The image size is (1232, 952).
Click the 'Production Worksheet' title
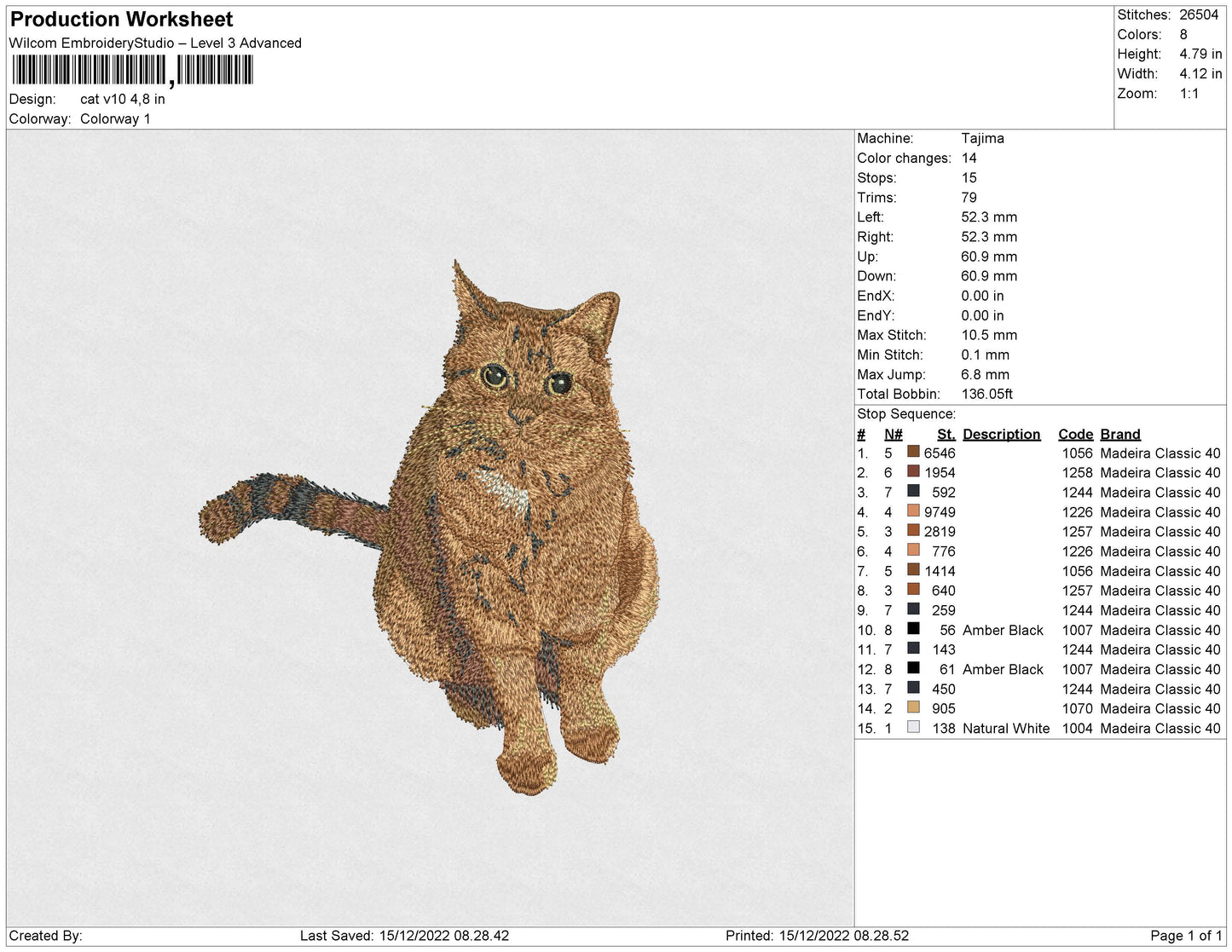pos(122,19)
